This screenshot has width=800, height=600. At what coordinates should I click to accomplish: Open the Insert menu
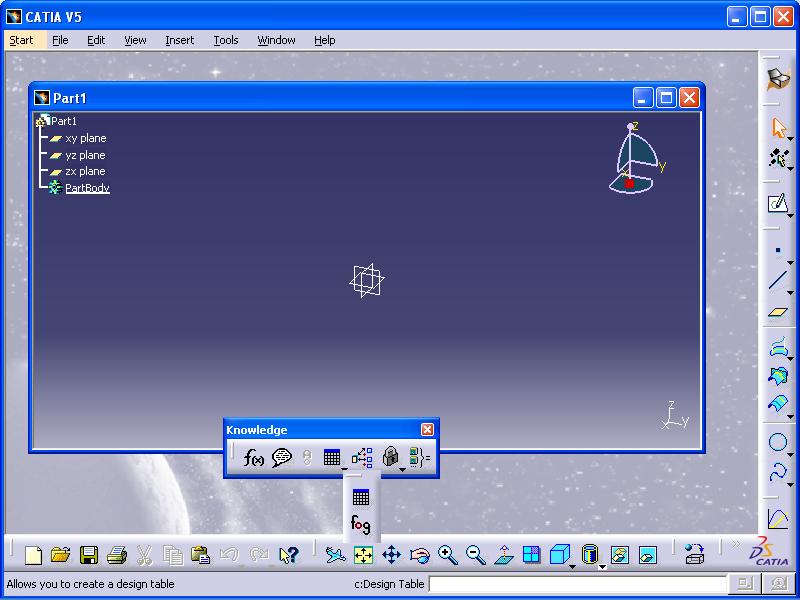[x=180, y=40]
